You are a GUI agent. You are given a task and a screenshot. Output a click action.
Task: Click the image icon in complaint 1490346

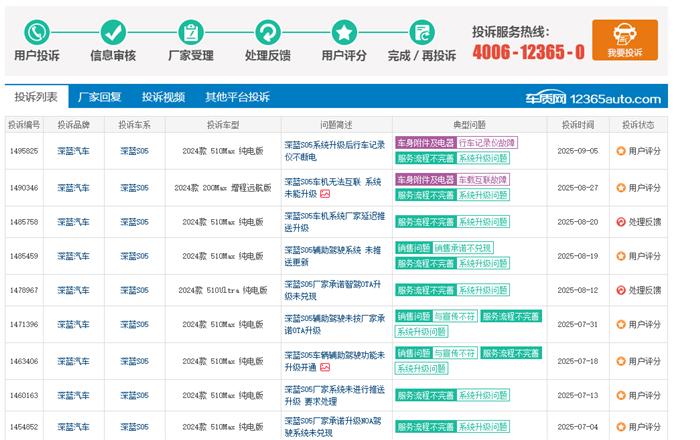click(x=325, y=194)
